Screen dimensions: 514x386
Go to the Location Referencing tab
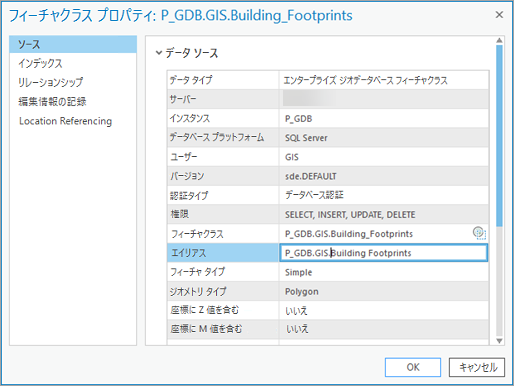65,121
